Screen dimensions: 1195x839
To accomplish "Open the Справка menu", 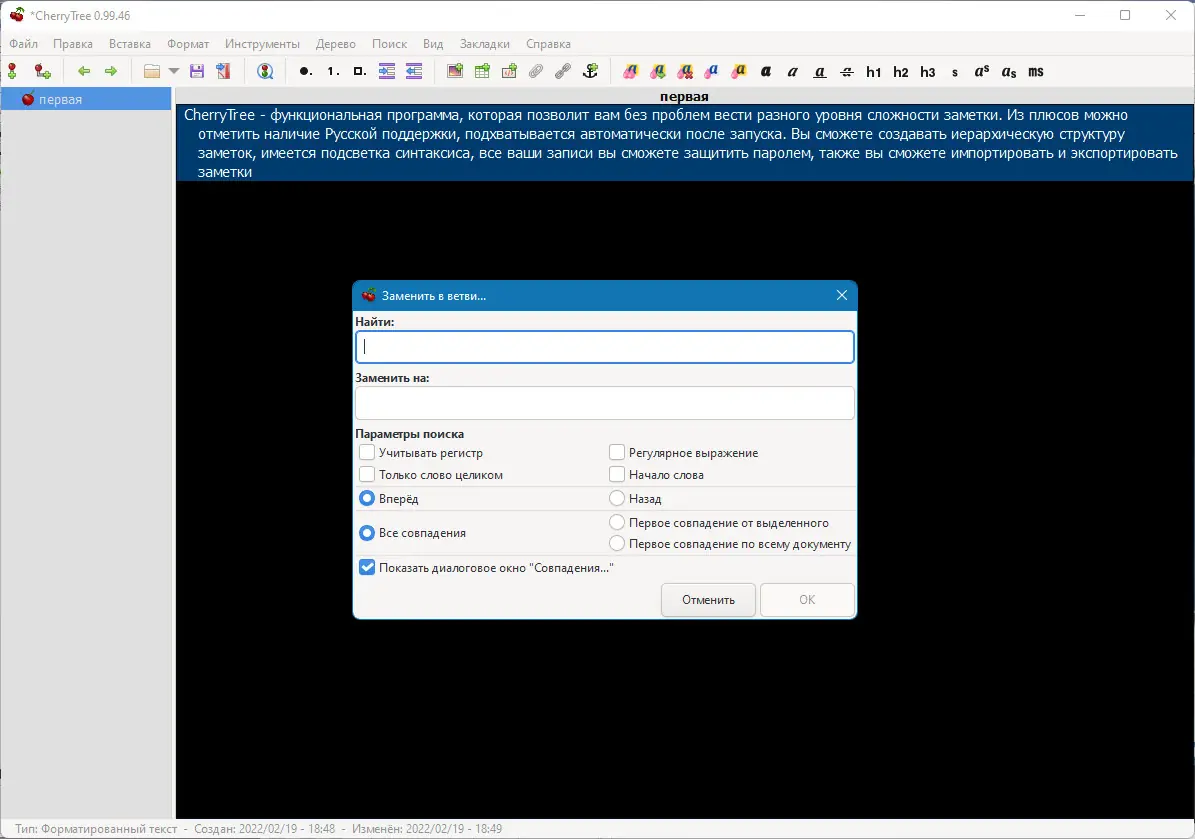I will coord(548,43).
